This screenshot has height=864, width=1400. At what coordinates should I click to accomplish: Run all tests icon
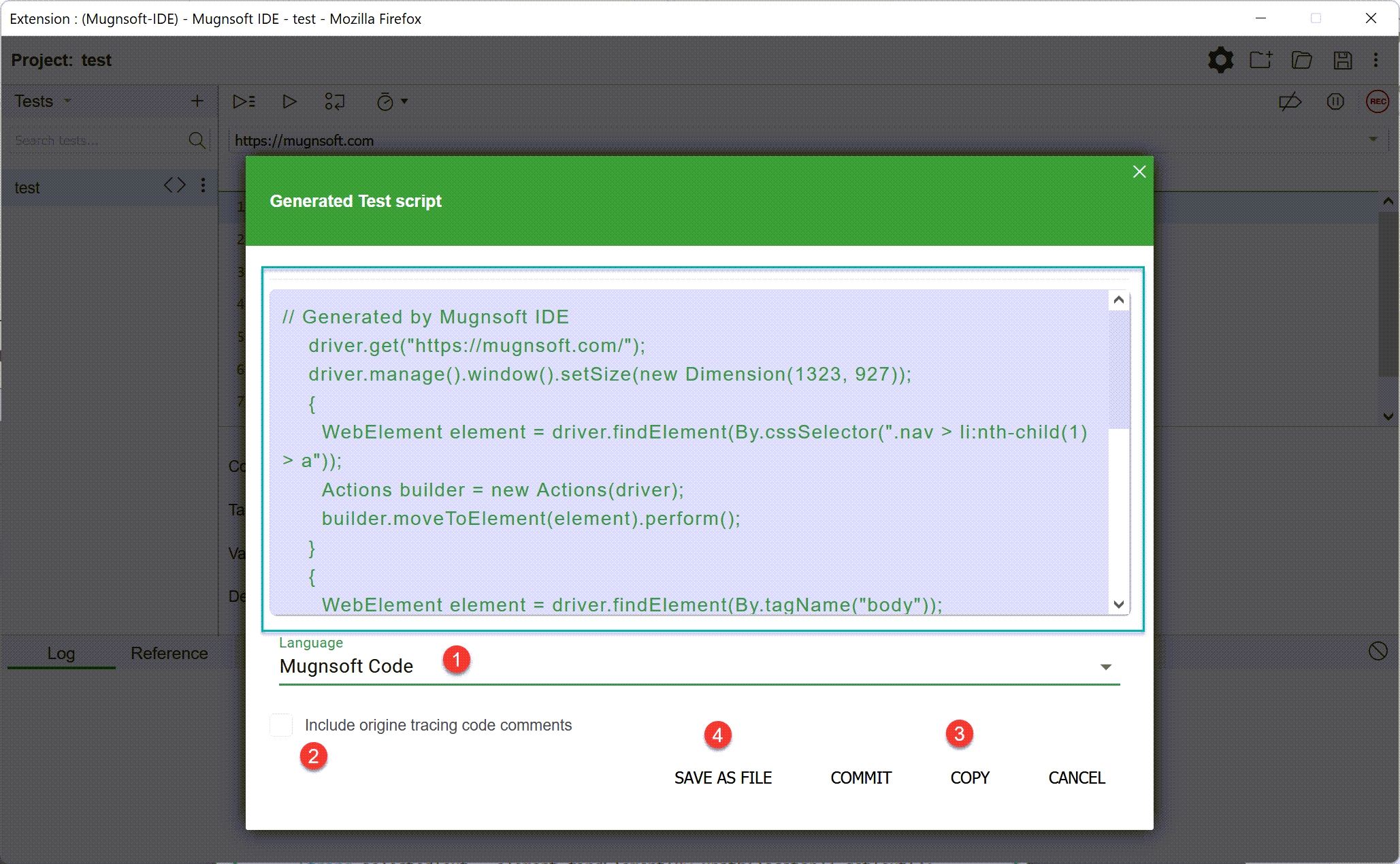point(243,101)
